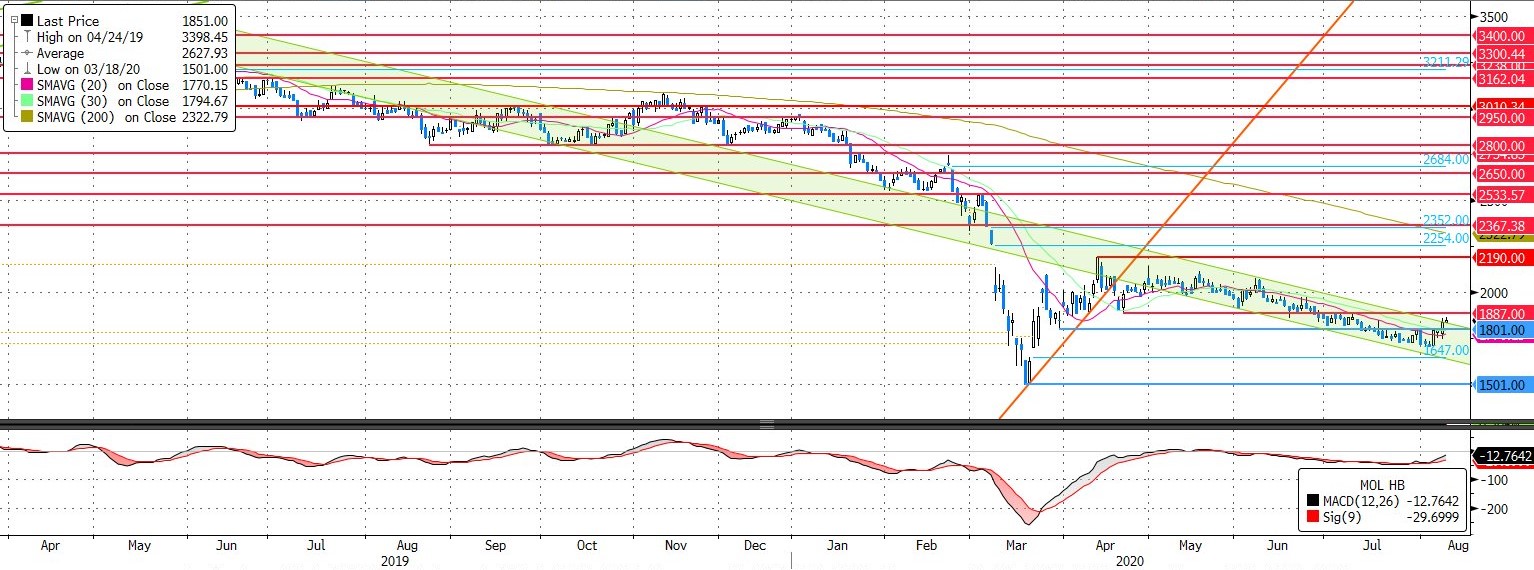Click the 2019 year label on axis
Image resolution: width=1534 pixels, height=570 pixels.
[395, 560]
